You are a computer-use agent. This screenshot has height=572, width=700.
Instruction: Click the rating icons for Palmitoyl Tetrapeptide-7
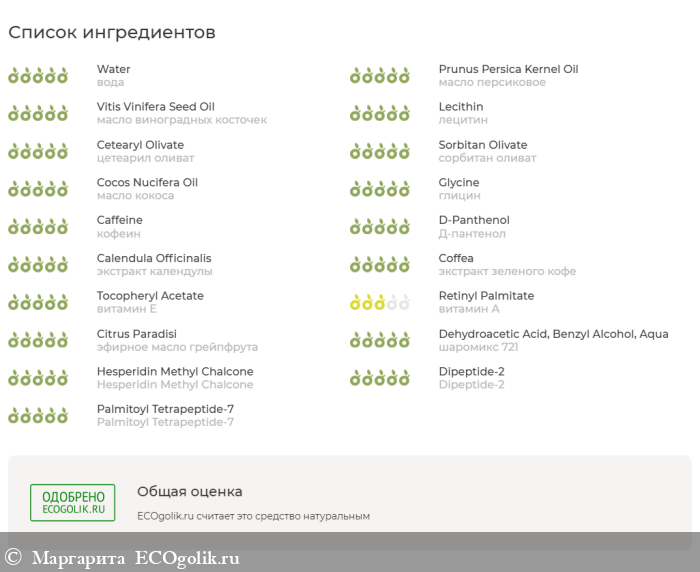[x=38, y=415]
